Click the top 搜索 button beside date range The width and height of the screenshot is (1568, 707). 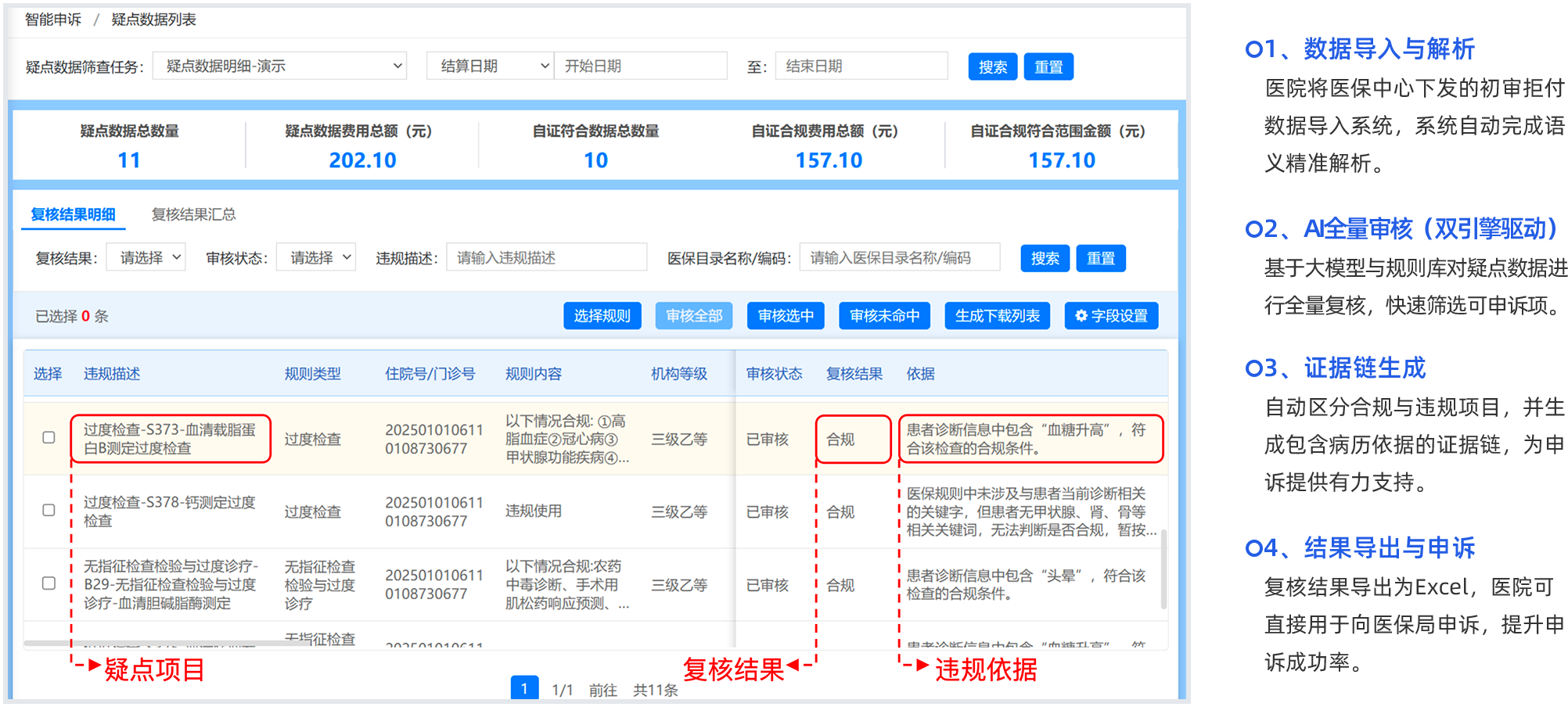point(993,67)
